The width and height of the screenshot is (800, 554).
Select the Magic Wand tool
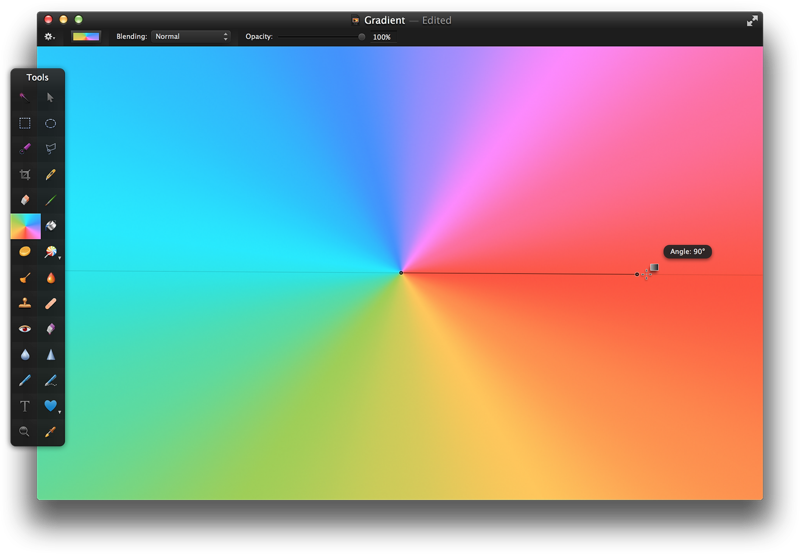pyautogui.click(x=24, y=97)
